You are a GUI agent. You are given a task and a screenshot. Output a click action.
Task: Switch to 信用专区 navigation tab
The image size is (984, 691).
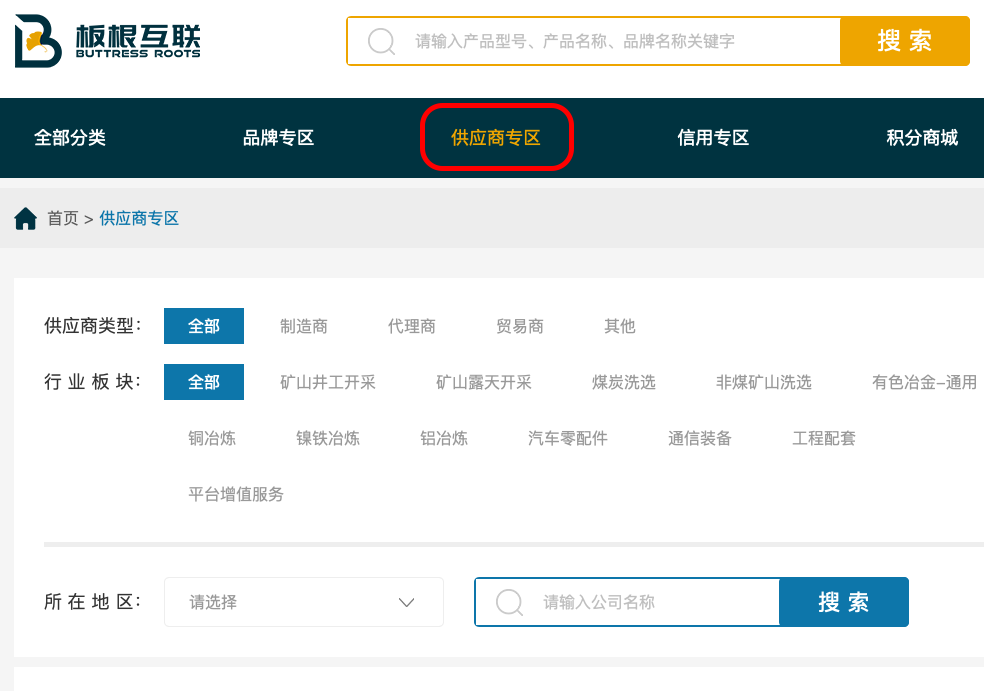click(x=713, y=138)
